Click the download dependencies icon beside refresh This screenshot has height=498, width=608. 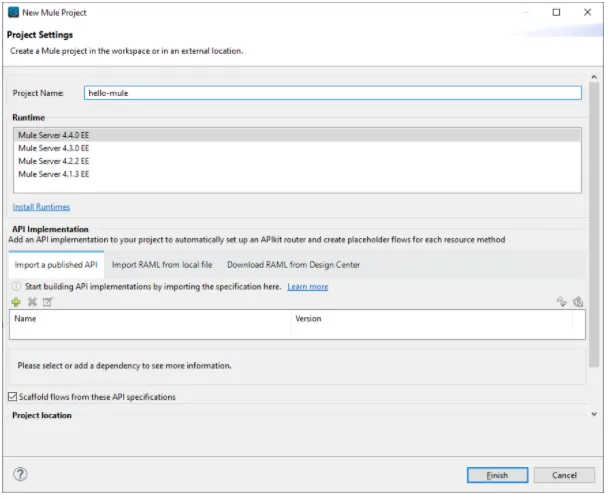pos(579,302)
